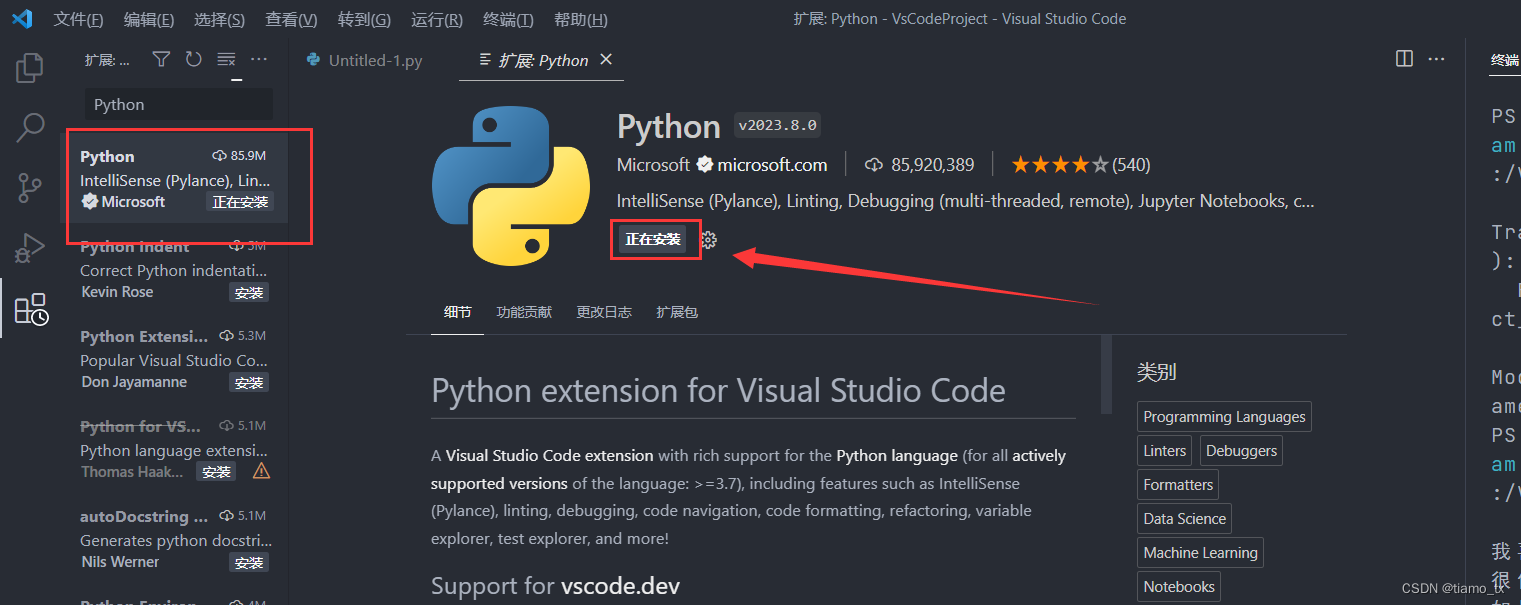The width and height of the screenshot is (1521, 605).
Task: Click the filter extensions funnel icon
Action: tap(161, 60)
